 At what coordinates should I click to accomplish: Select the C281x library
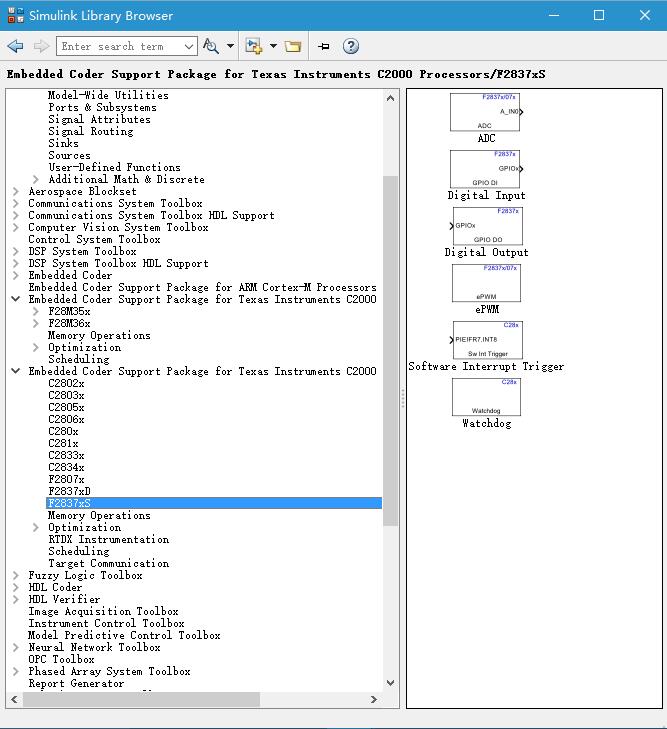(63, 444)
